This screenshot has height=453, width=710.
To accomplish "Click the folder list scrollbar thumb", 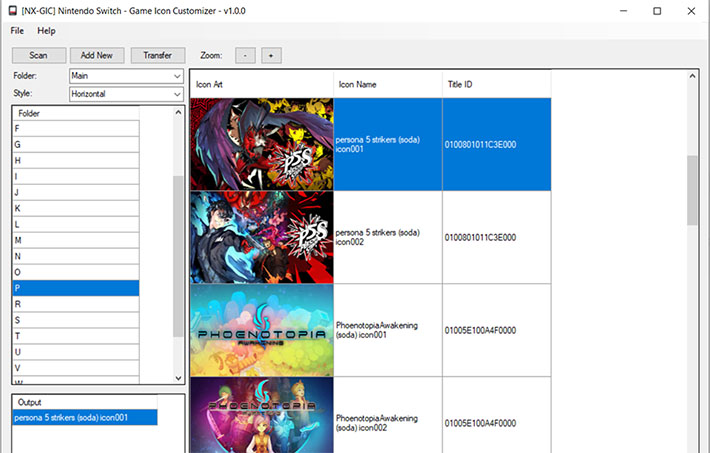I will point(178,256).
